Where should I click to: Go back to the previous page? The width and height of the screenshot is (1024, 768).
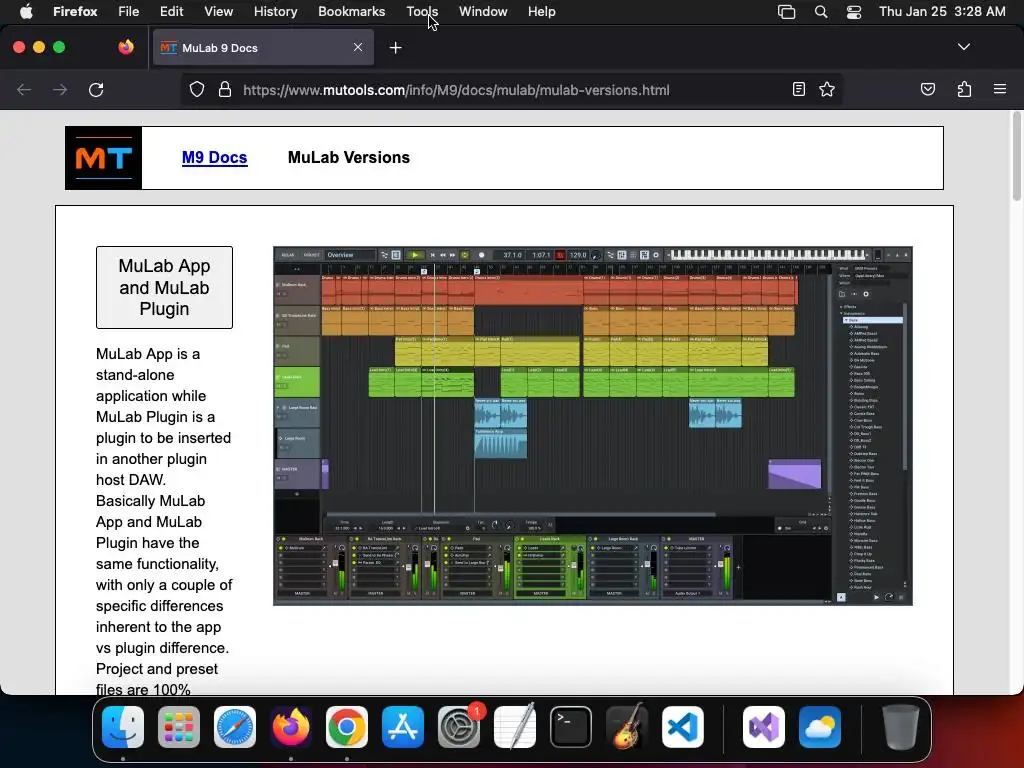point(24,90)
